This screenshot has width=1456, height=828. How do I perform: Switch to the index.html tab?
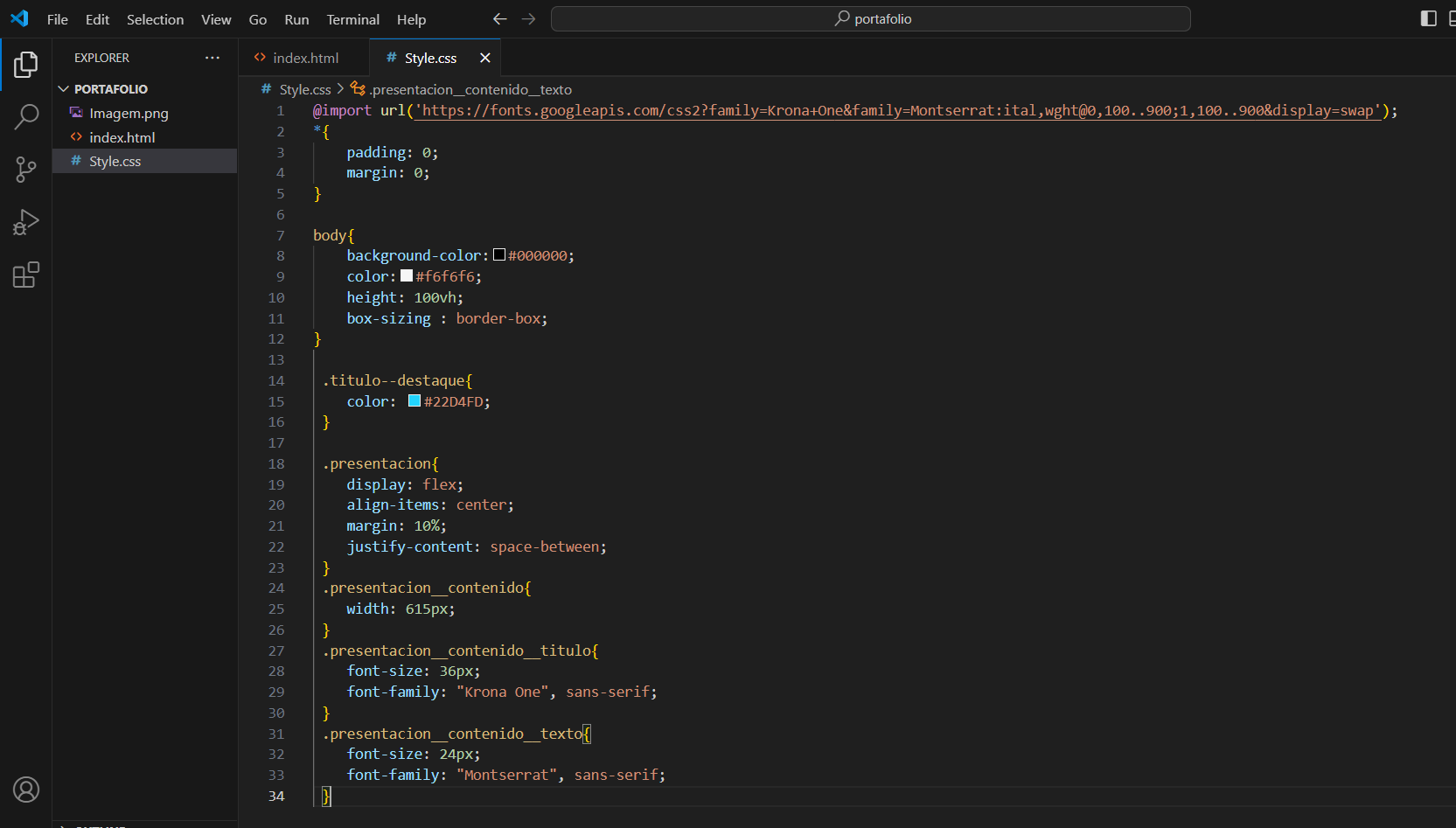click(x=304, y=58)
